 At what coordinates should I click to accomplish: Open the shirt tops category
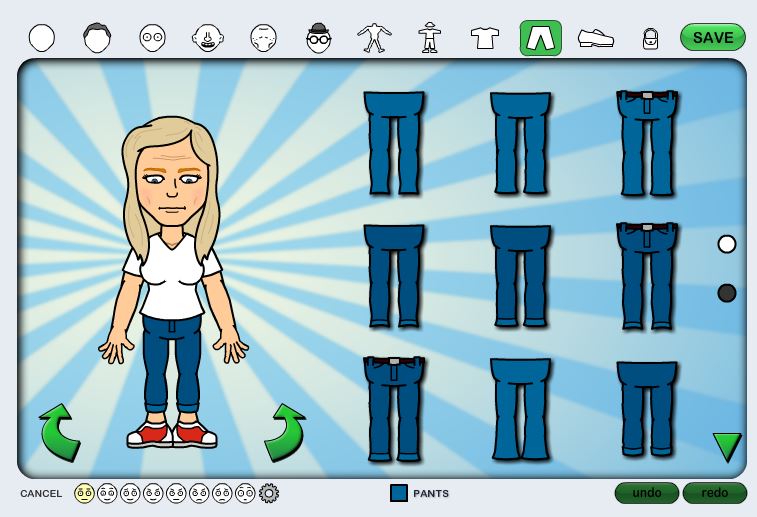click(x=485, y=38)
